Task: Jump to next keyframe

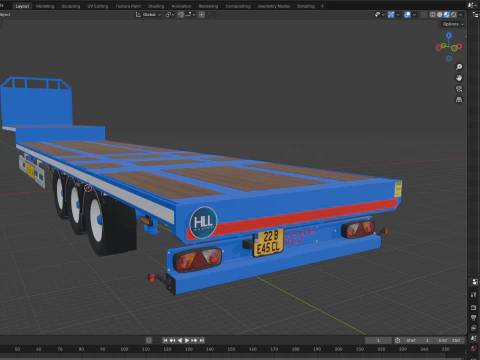Action: tap(194, 340)
